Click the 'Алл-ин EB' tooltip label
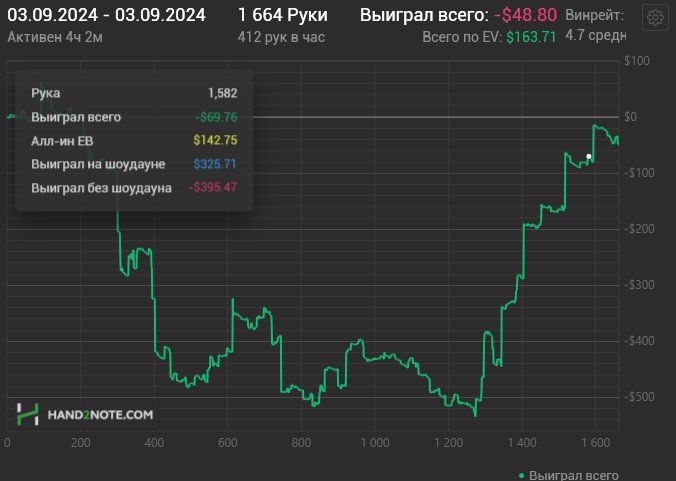Viewport: 676px width, 481px height. coord(62,141)
